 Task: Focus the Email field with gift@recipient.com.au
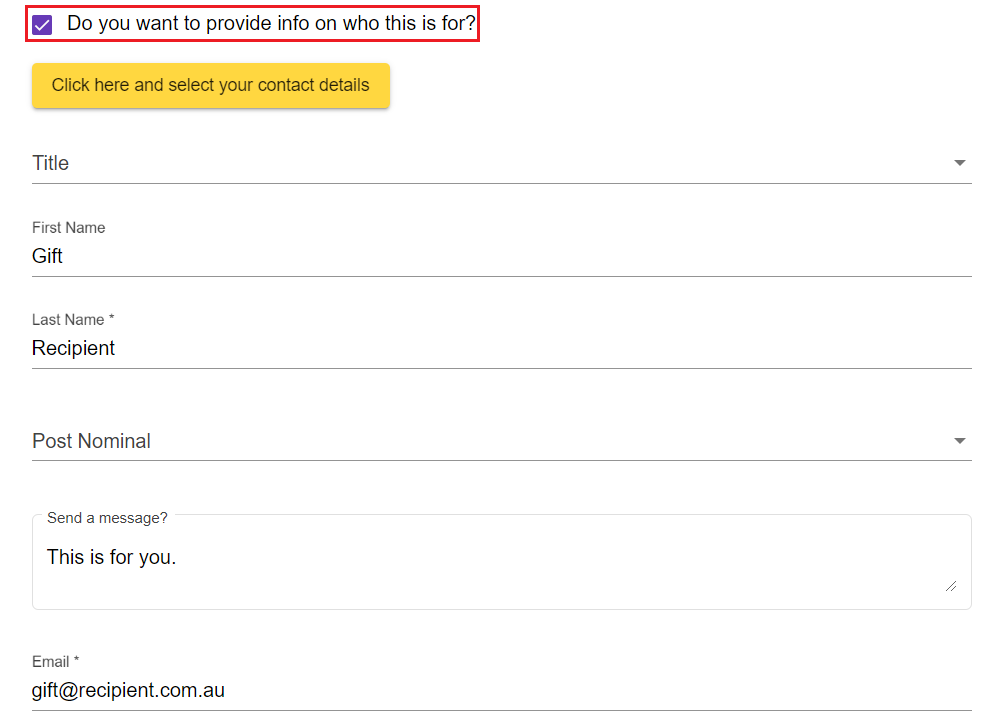pos(500,690)
